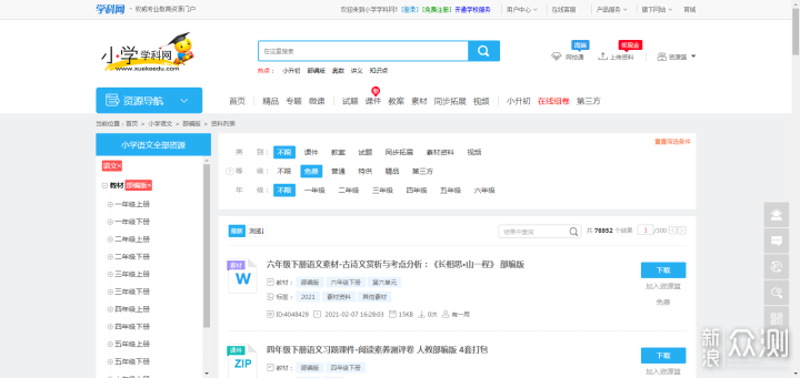
Task: Click 加入资源篮 under first result
Action: coord(663,286)
